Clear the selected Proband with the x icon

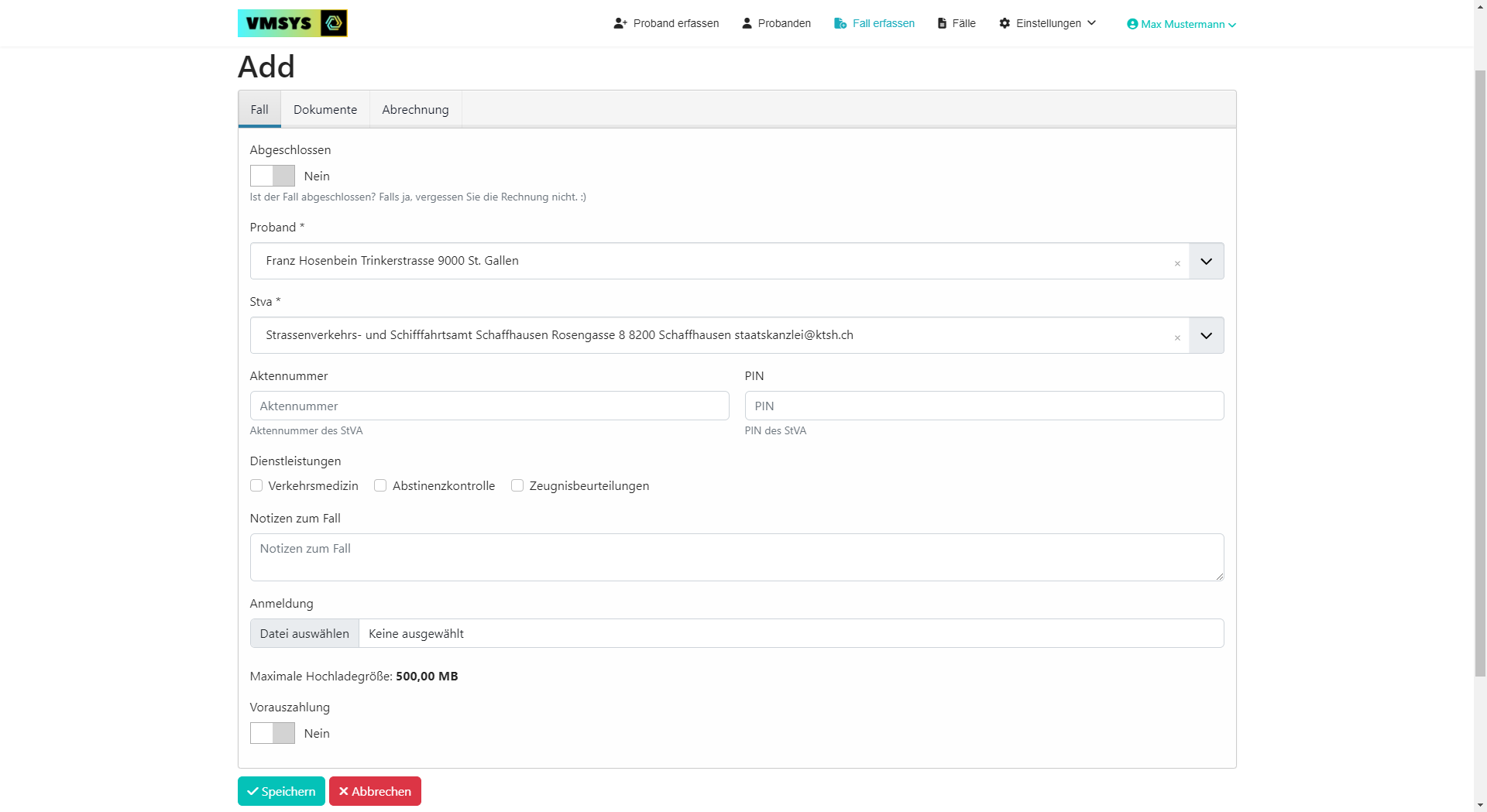pyautogui.click(x=1177, y=263)
